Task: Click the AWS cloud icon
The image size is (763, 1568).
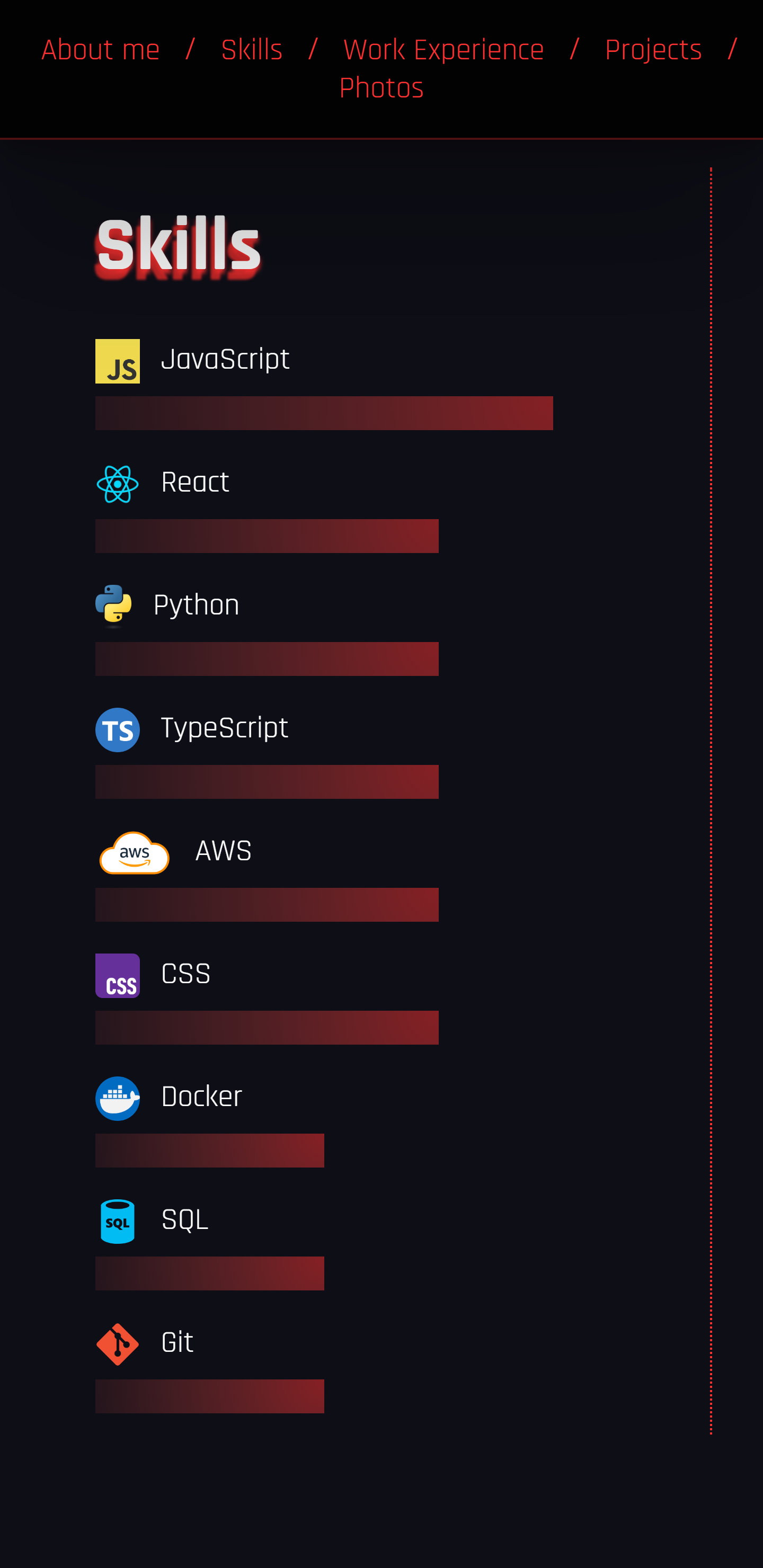Action: (x=134, y=852)
